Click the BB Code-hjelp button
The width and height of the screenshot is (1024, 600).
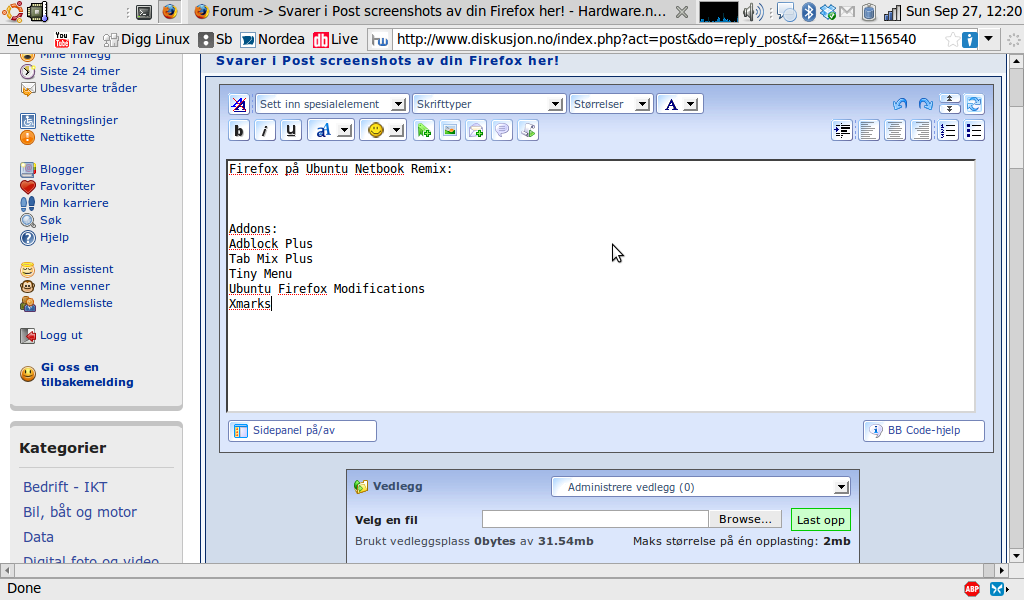923,431
